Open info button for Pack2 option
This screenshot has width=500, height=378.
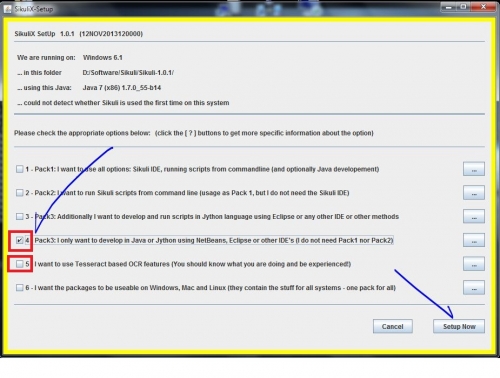[474, 193]
